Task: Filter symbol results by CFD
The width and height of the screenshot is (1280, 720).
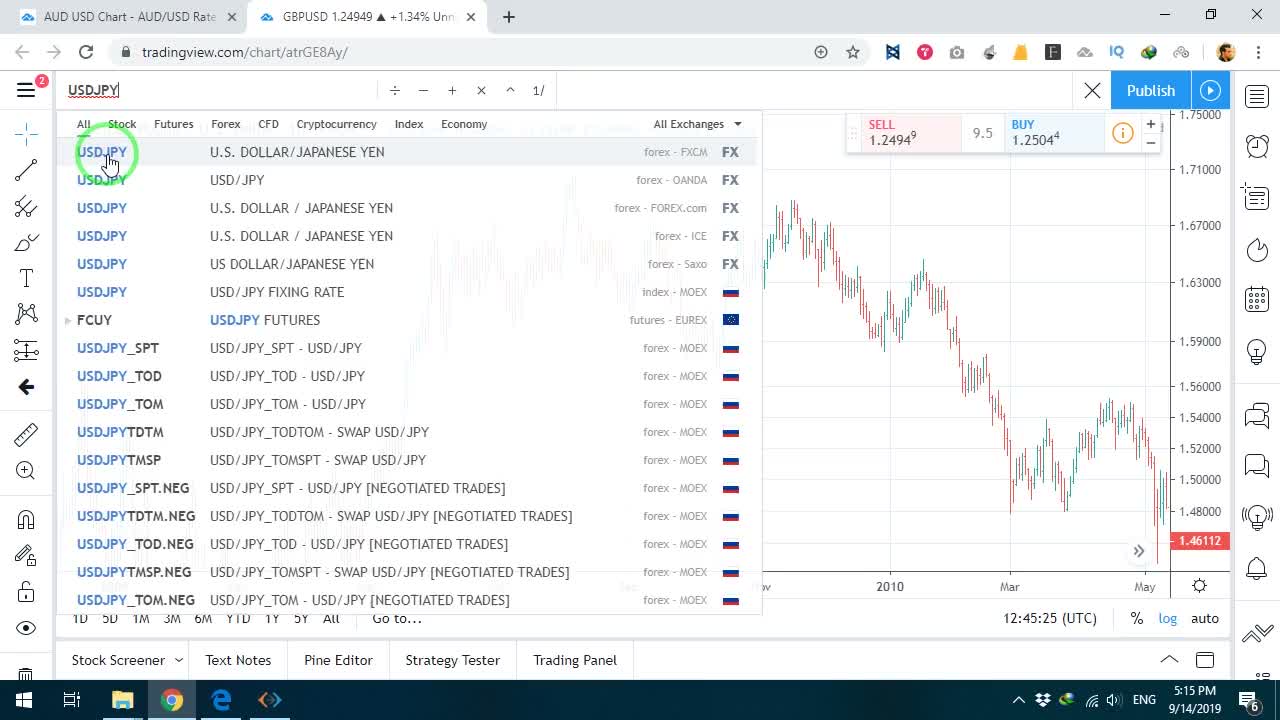Action: [268, 124]
